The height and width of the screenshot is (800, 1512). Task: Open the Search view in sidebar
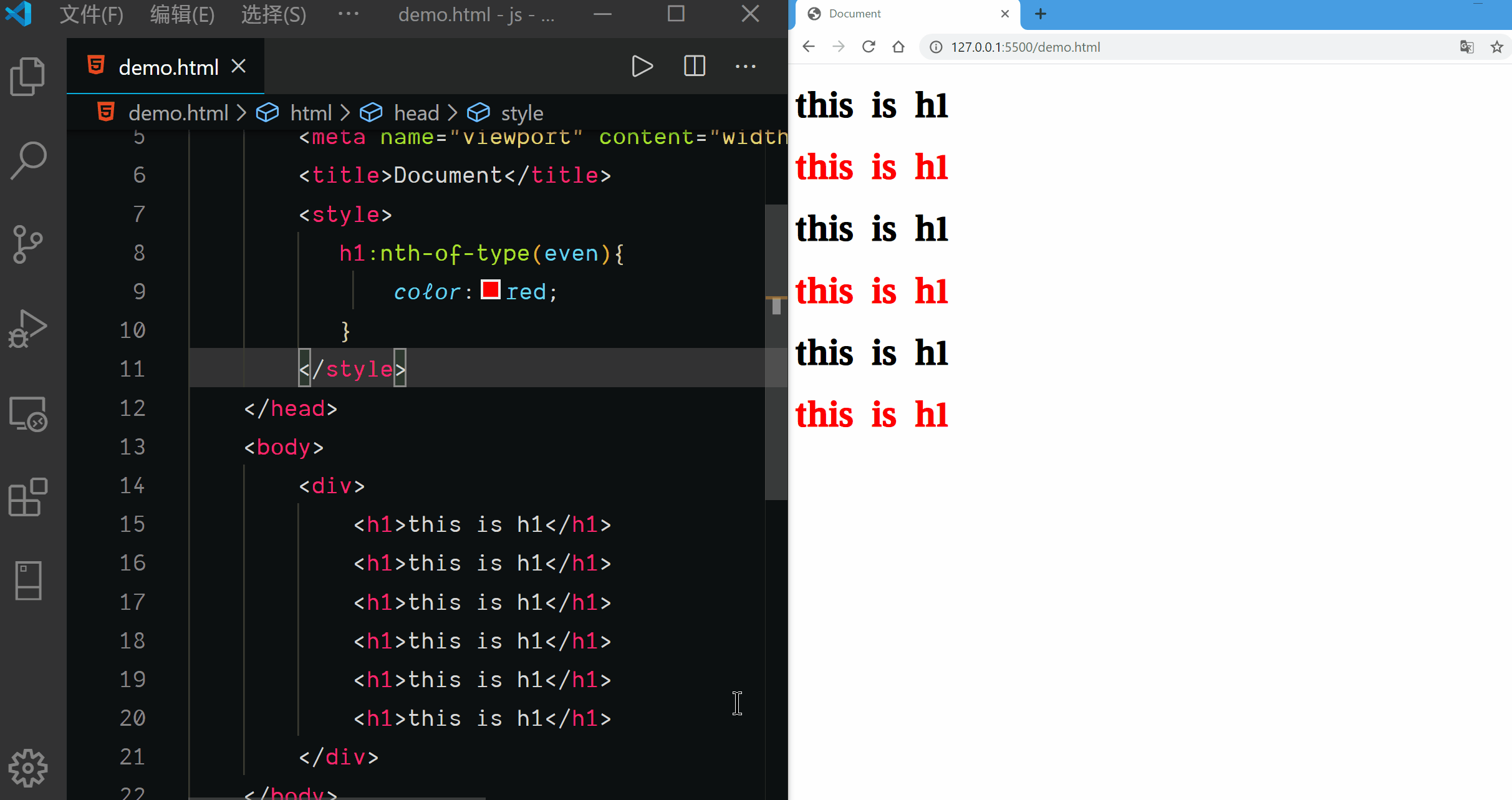pos(27,160)
